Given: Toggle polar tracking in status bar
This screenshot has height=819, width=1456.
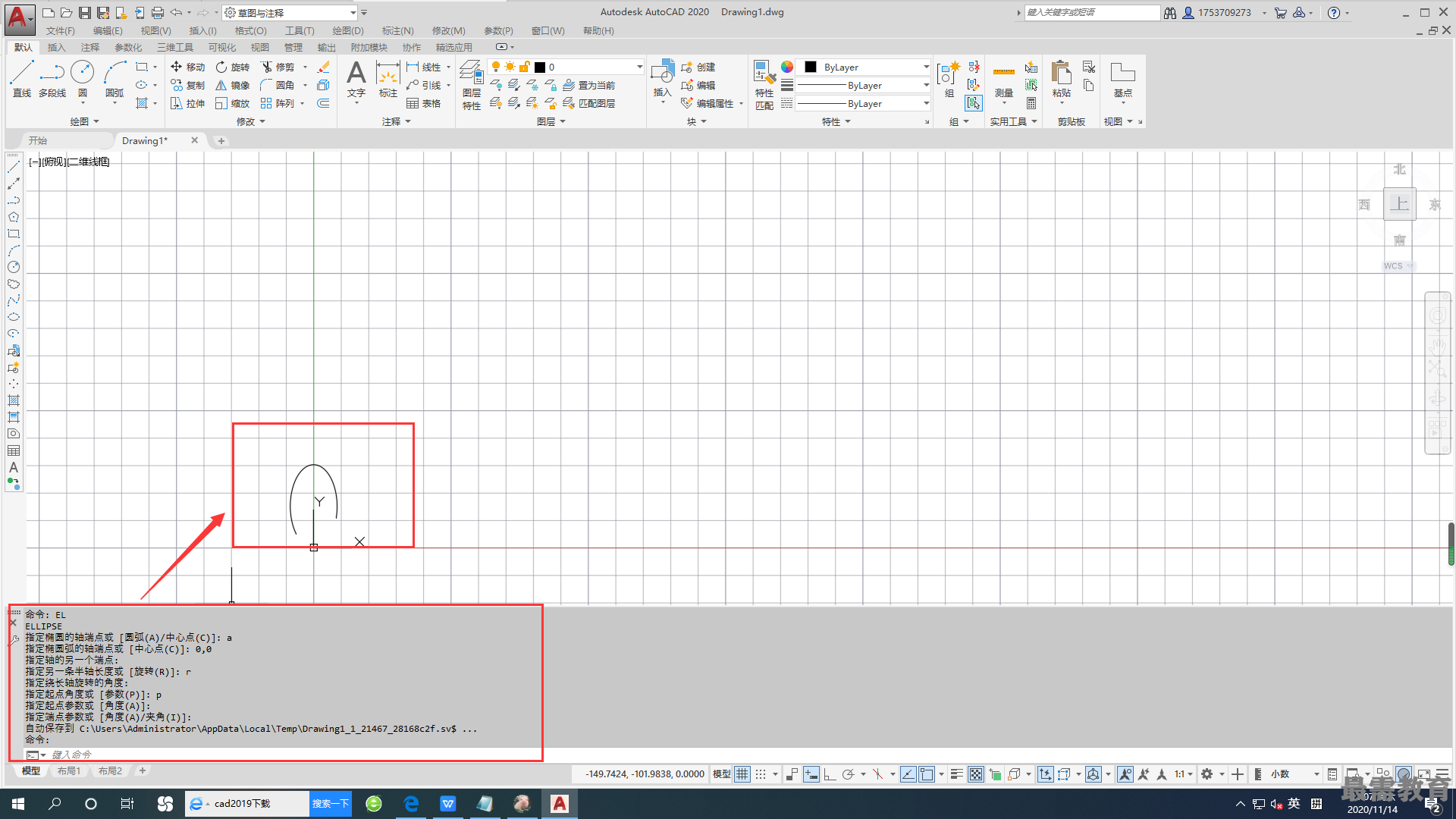Looking at the screenshot, I should [849, 774].
